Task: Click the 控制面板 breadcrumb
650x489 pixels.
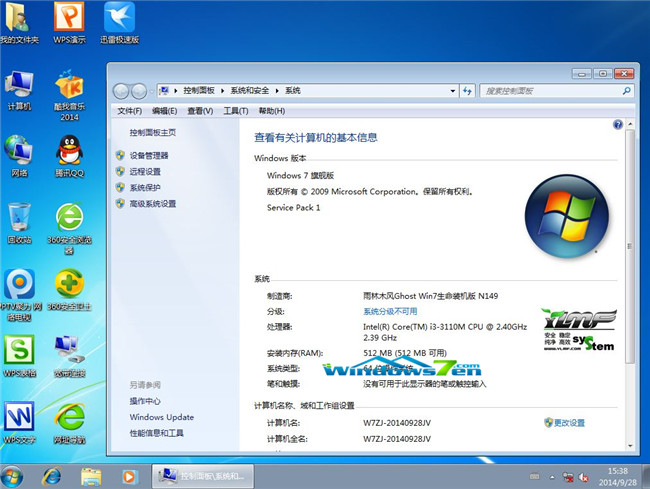Action: coord(199,91)
